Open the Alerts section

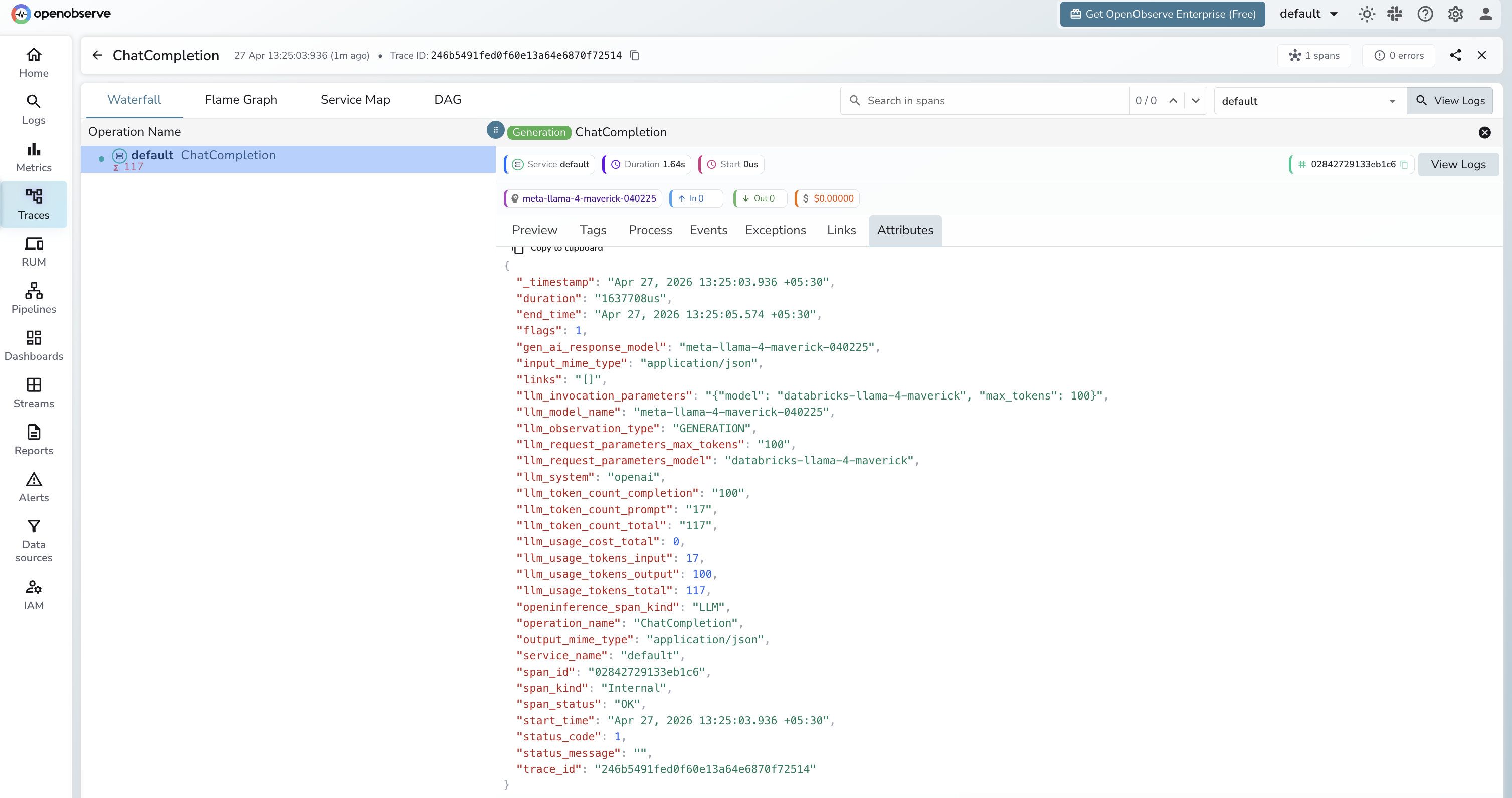point(34,486)
